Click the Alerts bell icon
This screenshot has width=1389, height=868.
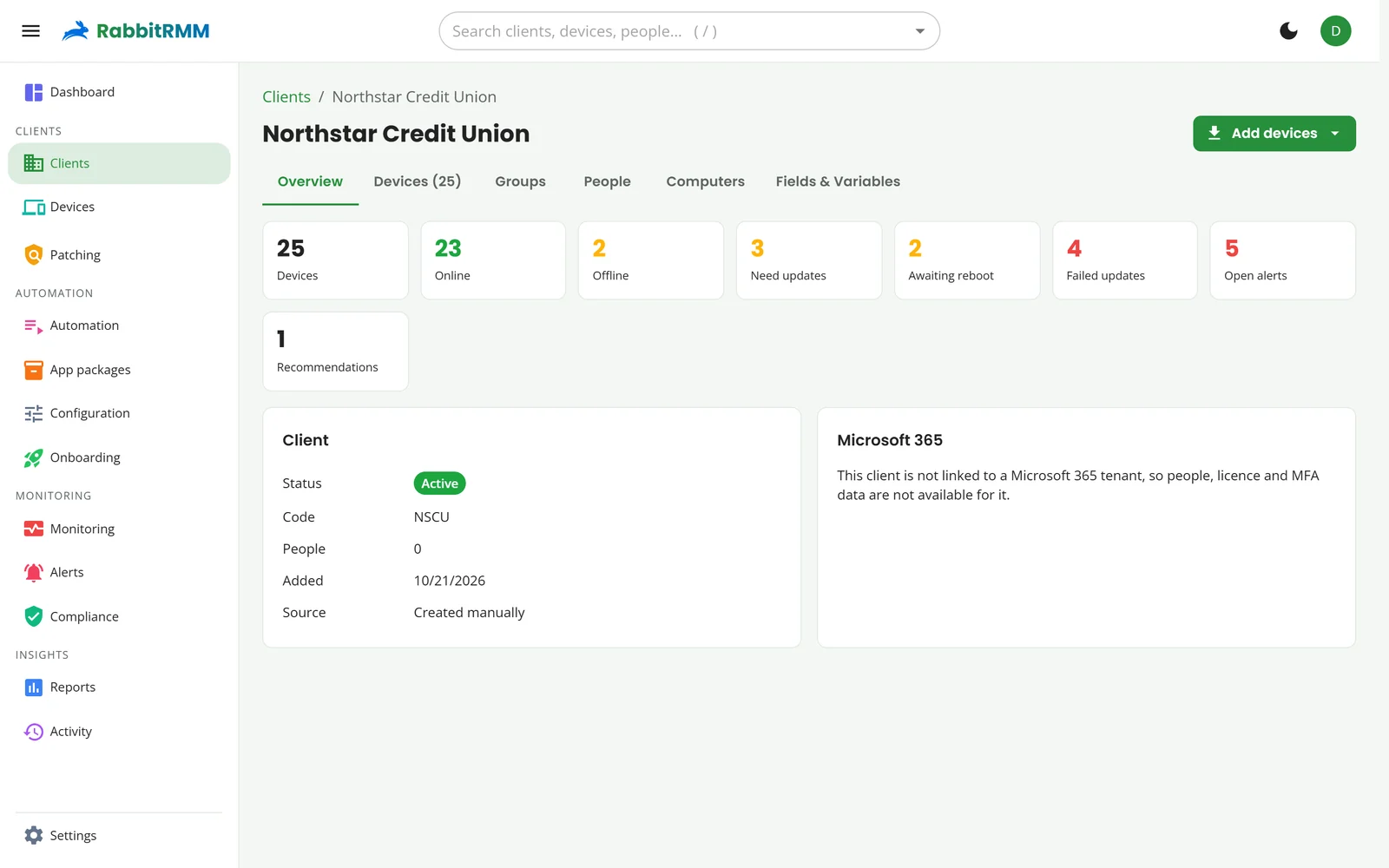34,572
